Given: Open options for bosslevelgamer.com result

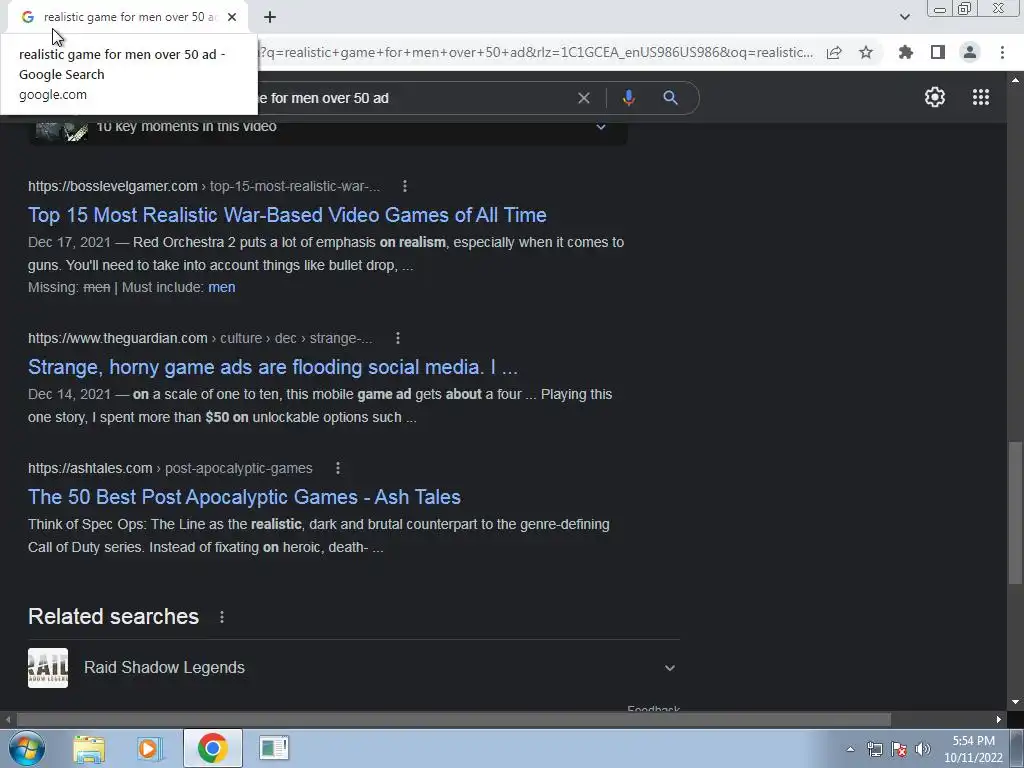Looking at the screenshot, I should tap(405, 186).
